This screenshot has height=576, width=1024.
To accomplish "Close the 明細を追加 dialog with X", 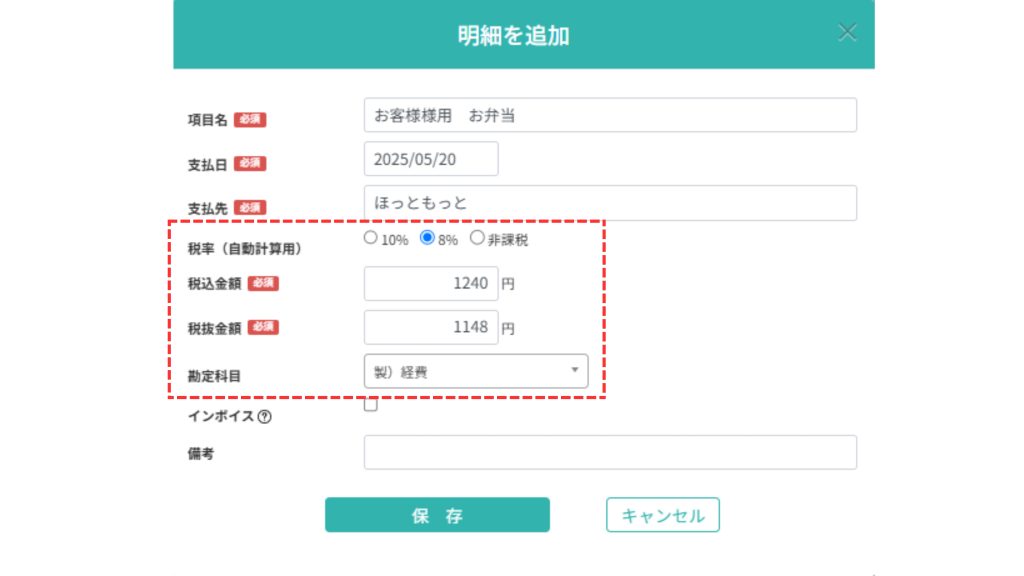I will click(847, 32).
